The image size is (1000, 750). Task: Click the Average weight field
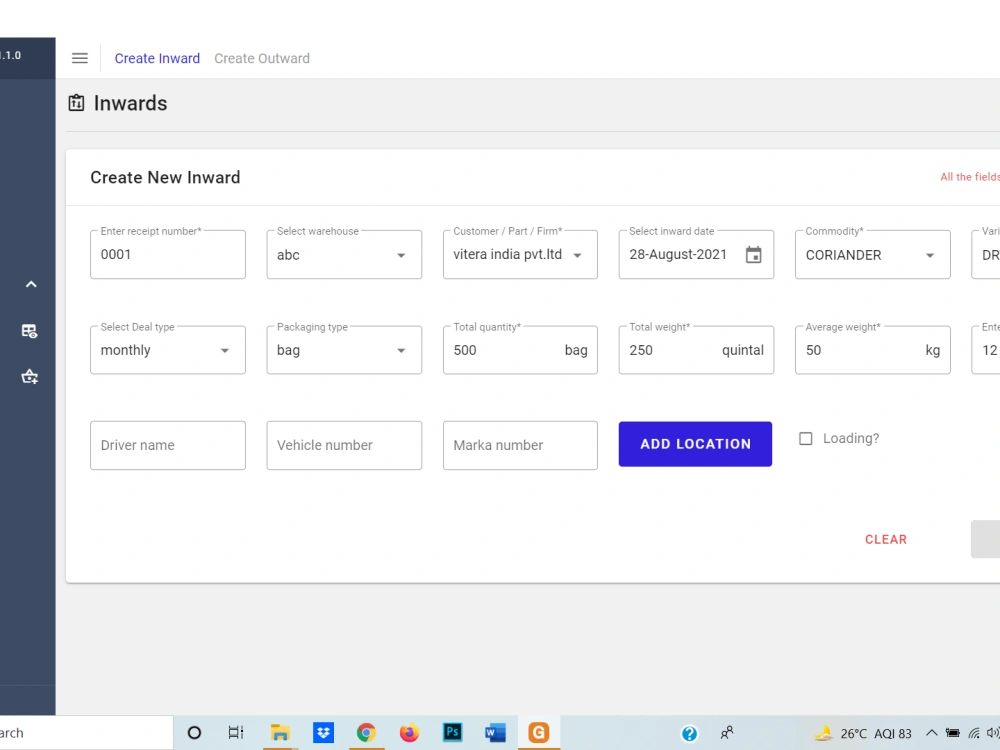pos(872,350)
